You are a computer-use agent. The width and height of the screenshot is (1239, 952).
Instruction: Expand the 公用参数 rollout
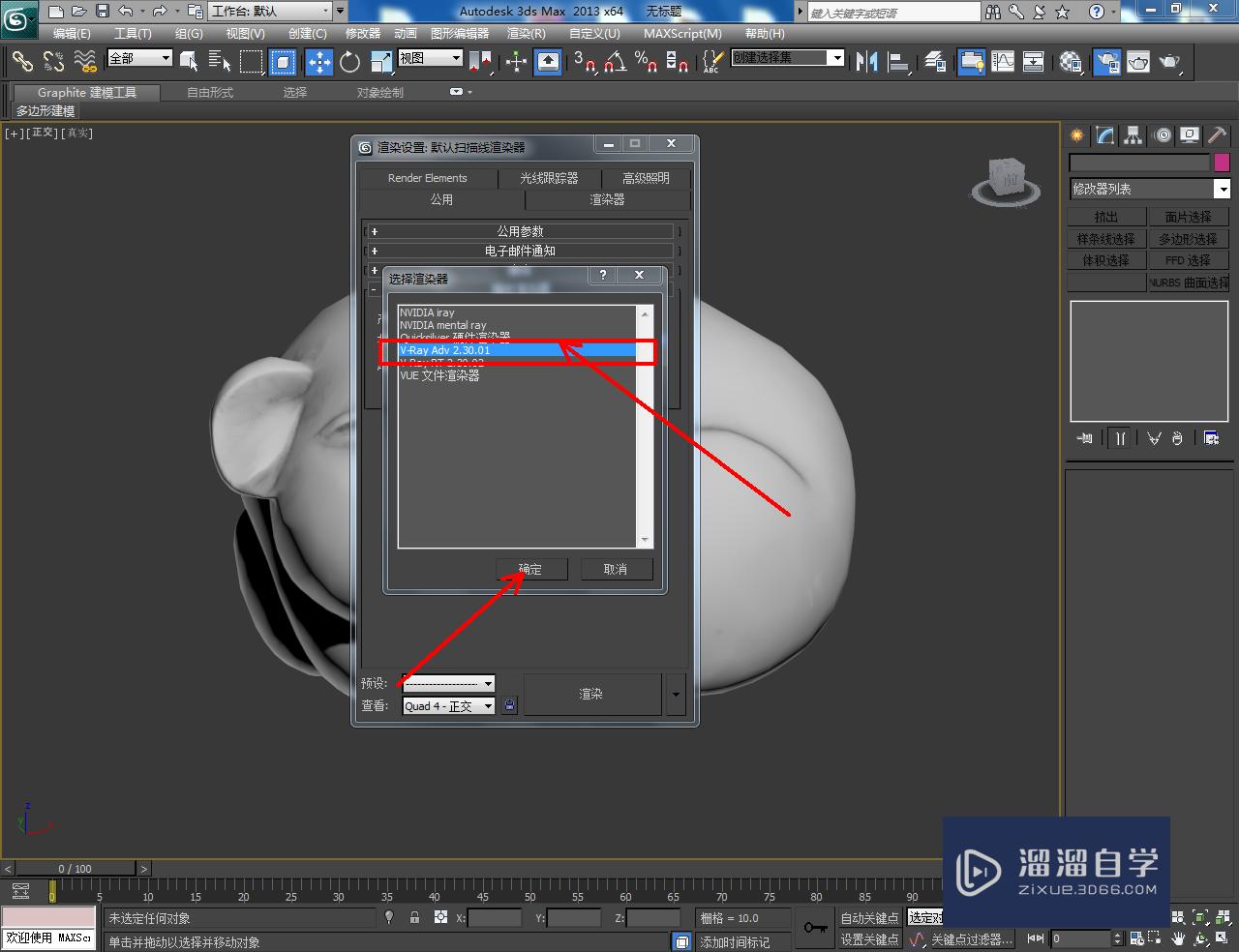[521, 231]
